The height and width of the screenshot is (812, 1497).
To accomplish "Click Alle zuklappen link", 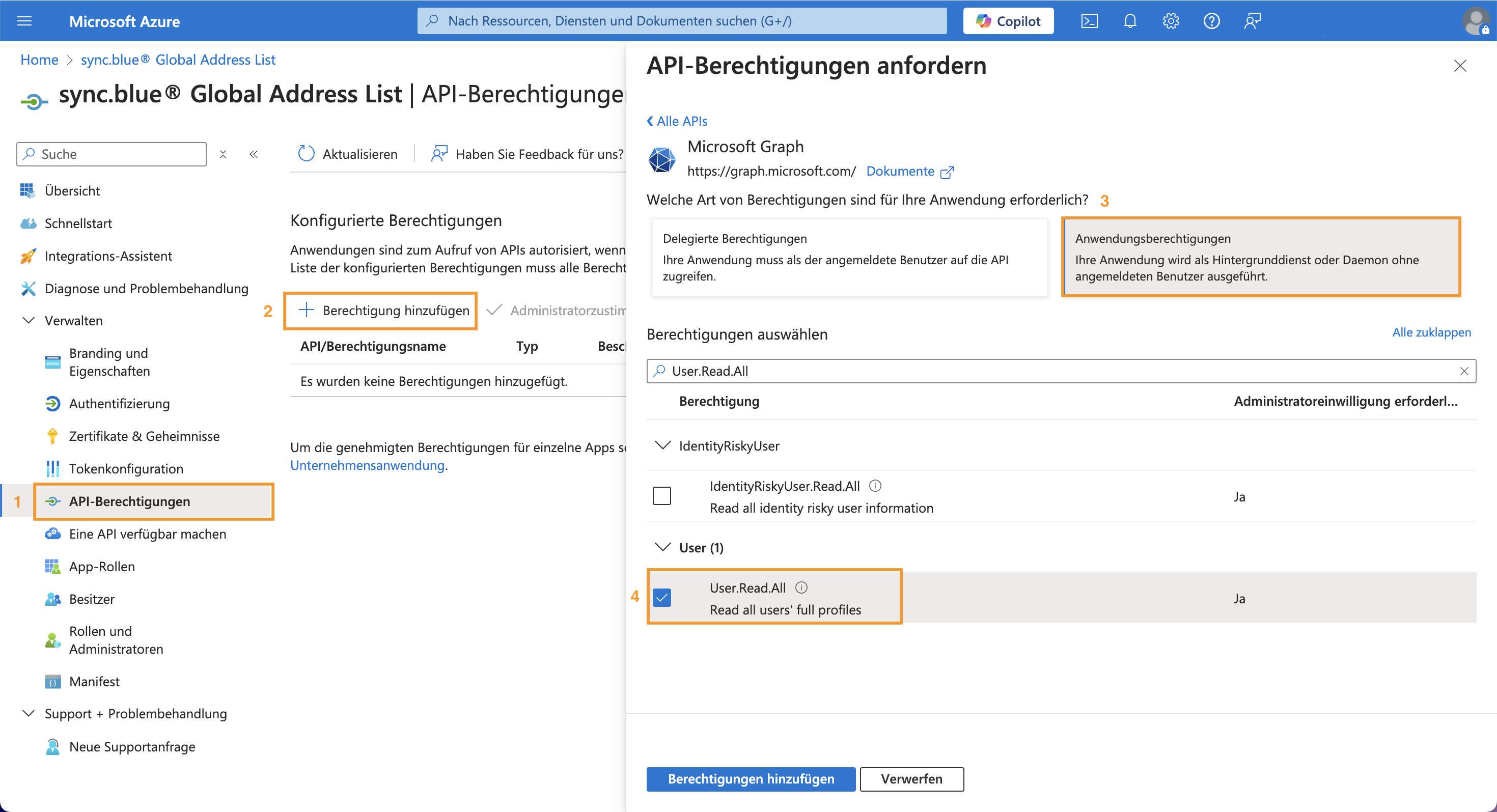I will (x=1431, y=332).
